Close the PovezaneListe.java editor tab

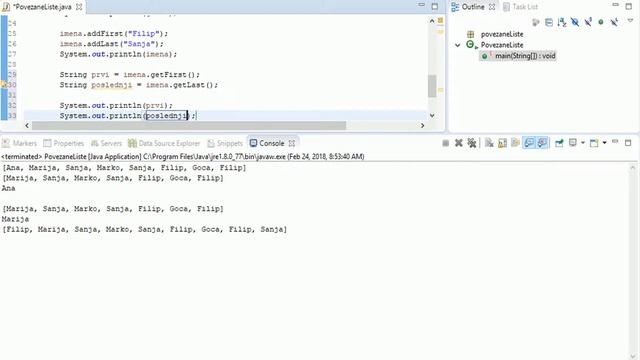click(x=79, y=7)
